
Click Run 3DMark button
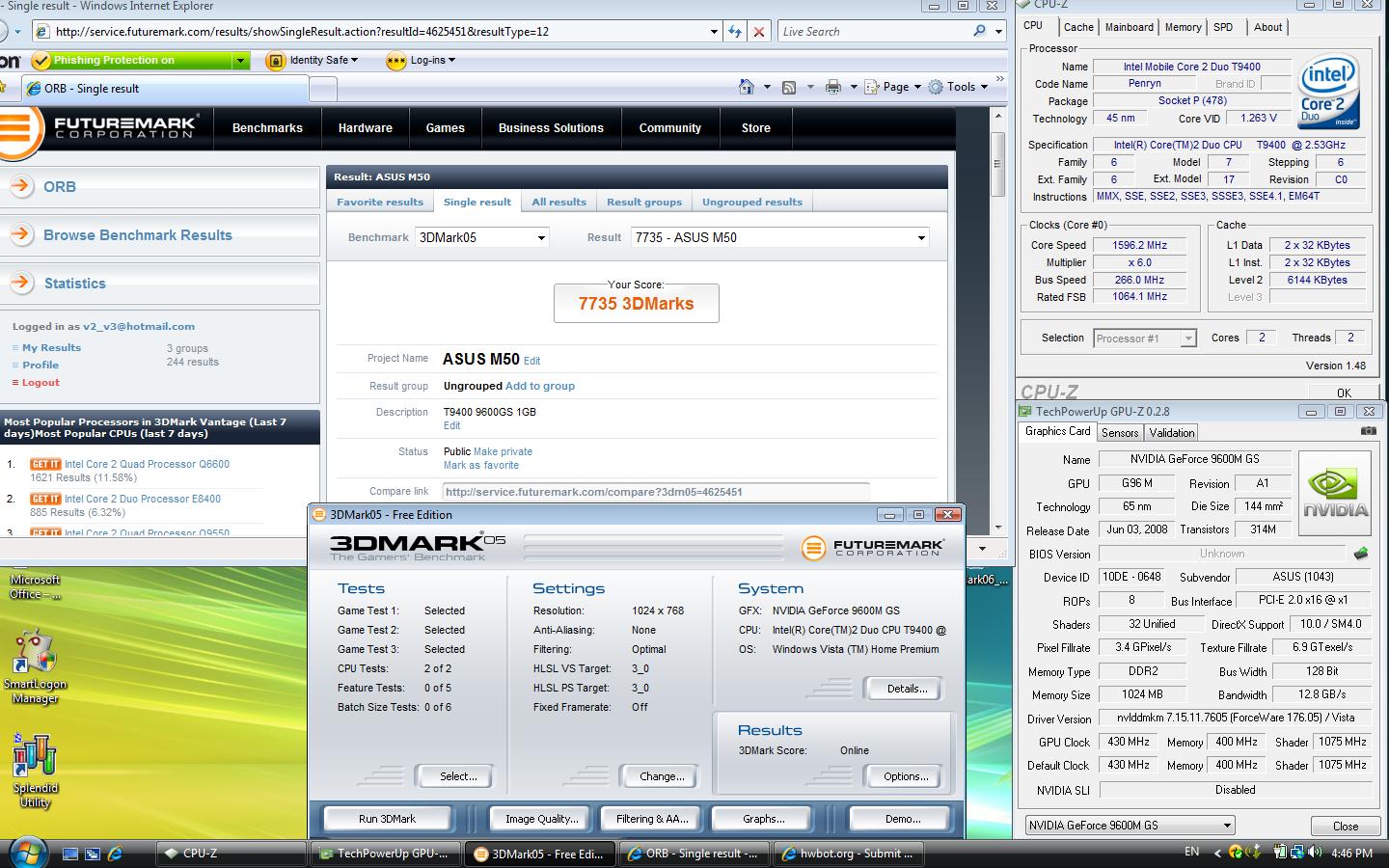(x=387, y=819)
